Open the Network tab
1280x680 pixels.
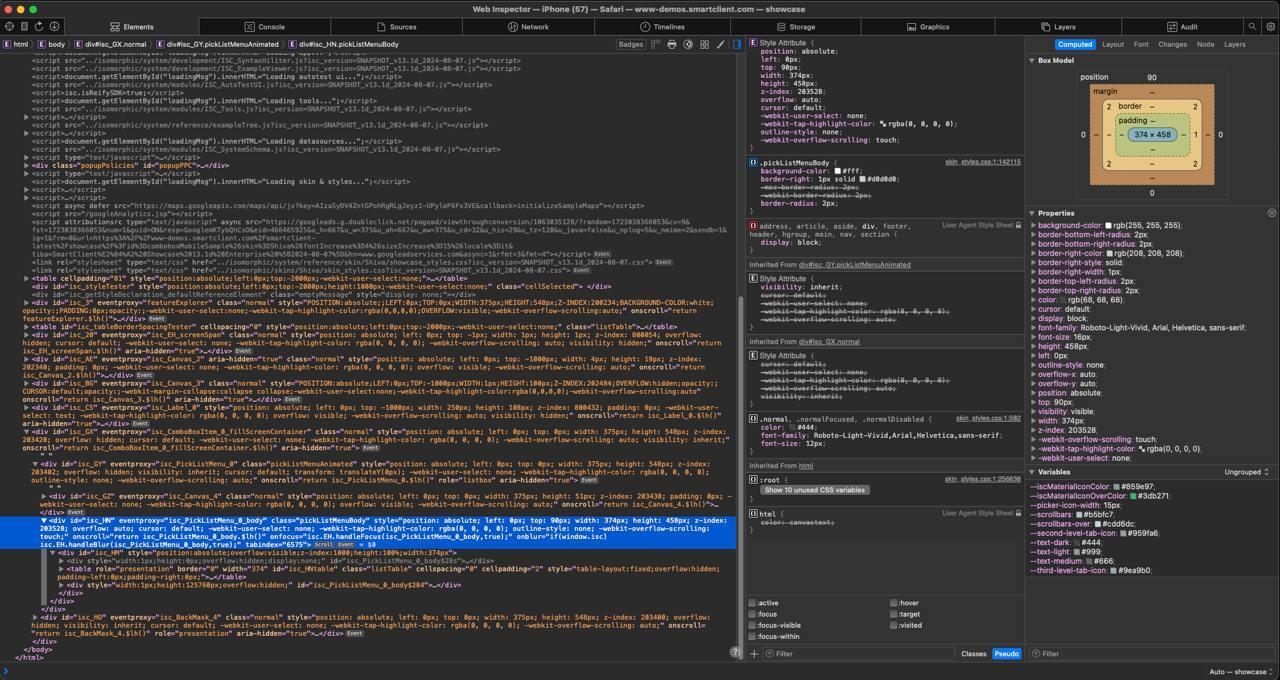tap(529, 27)
